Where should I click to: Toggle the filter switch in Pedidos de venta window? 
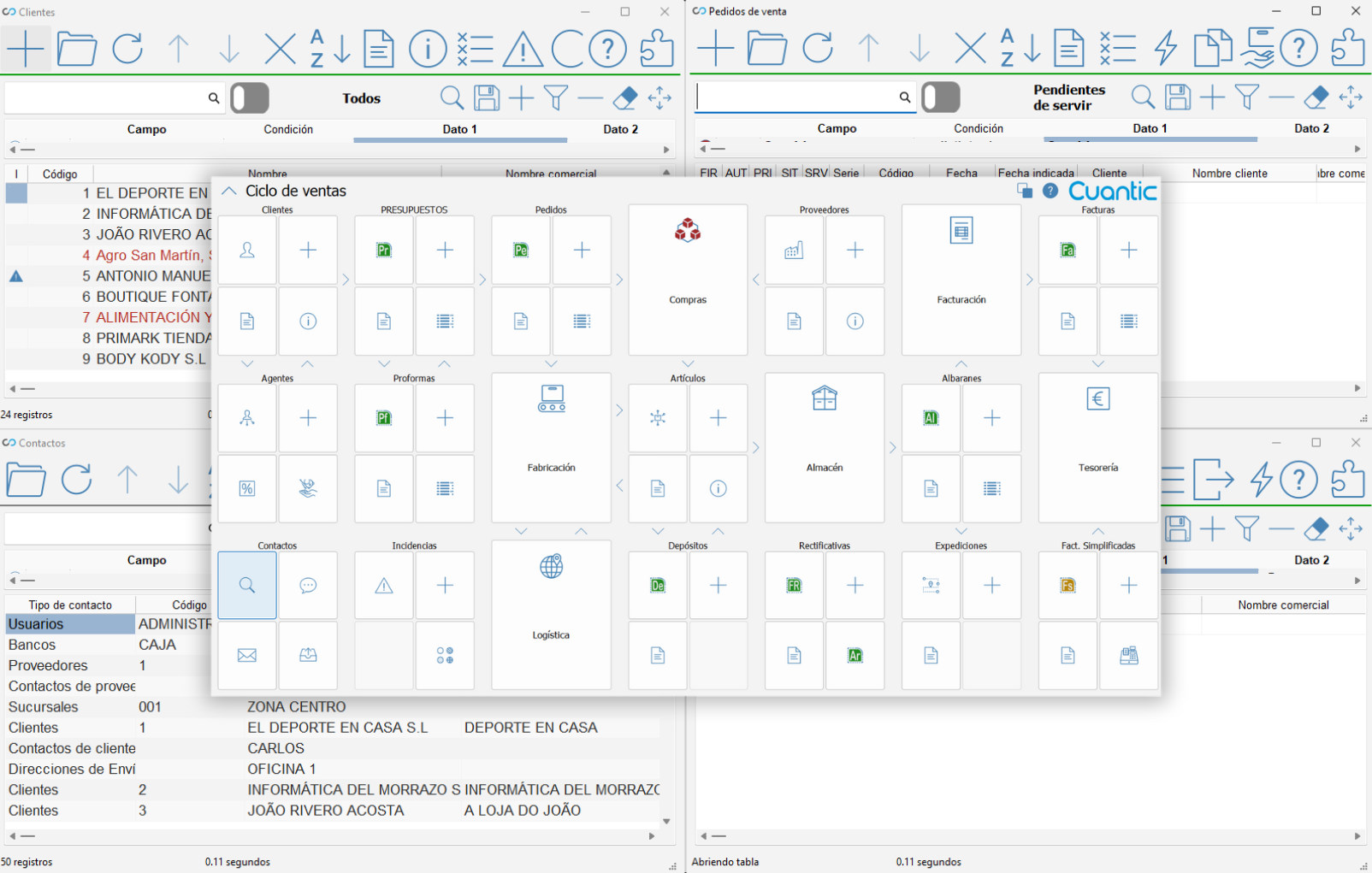941,97
